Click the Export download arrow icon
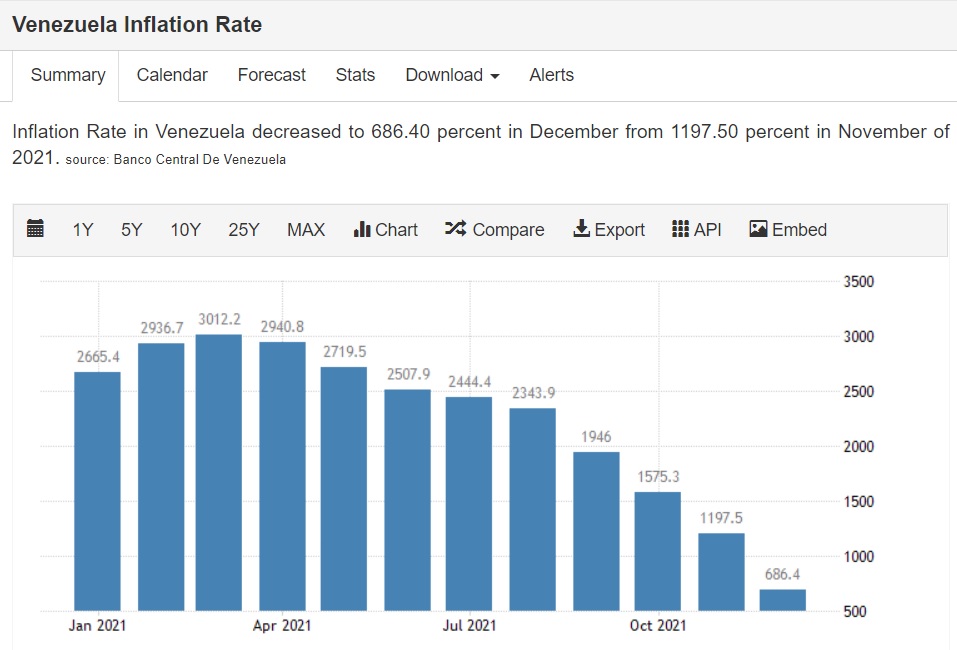Screen dimensions: 957x650 pos(581,228)
